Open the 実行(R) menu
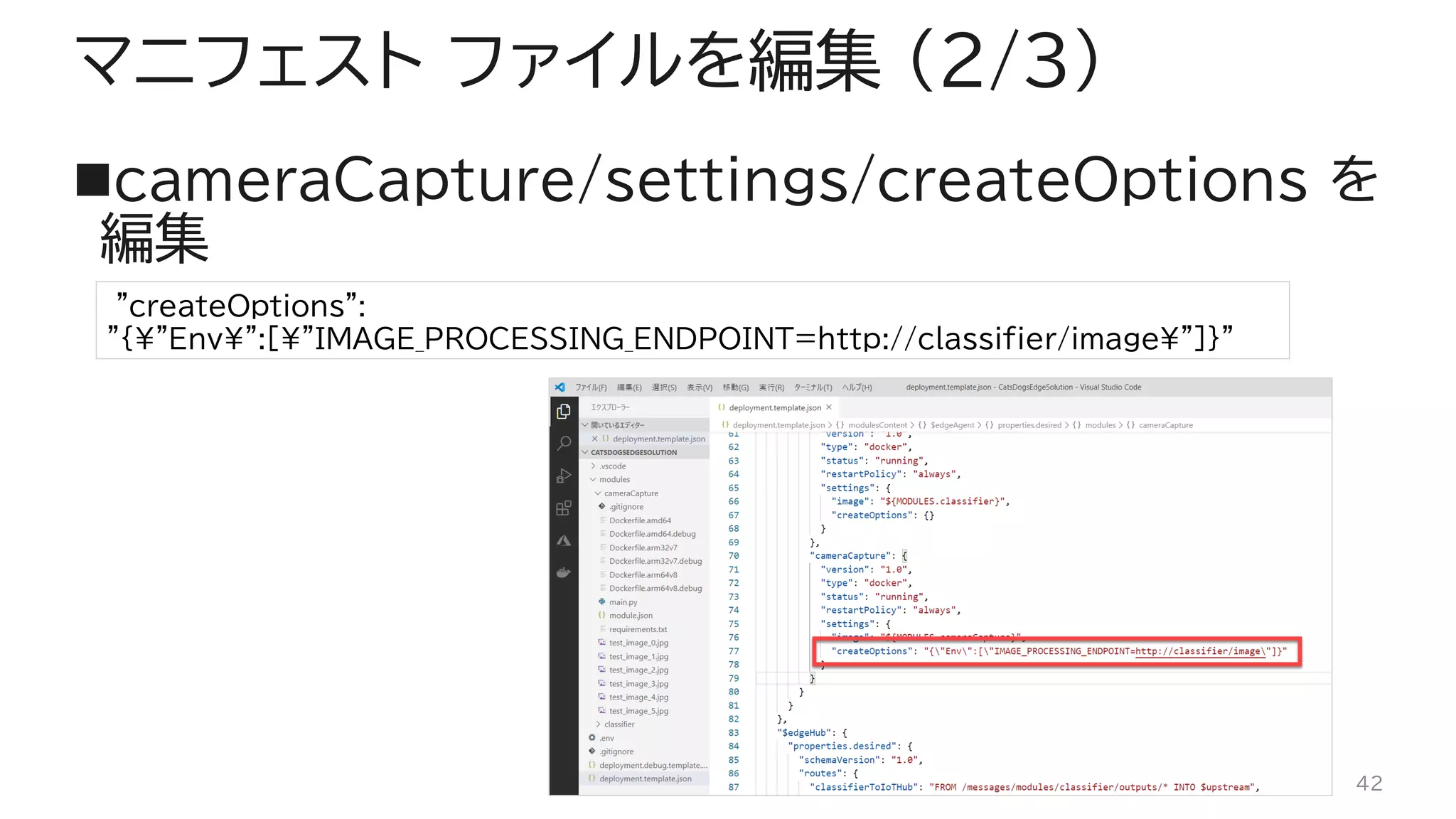The image size is (1456, 819). pos(771,387)
